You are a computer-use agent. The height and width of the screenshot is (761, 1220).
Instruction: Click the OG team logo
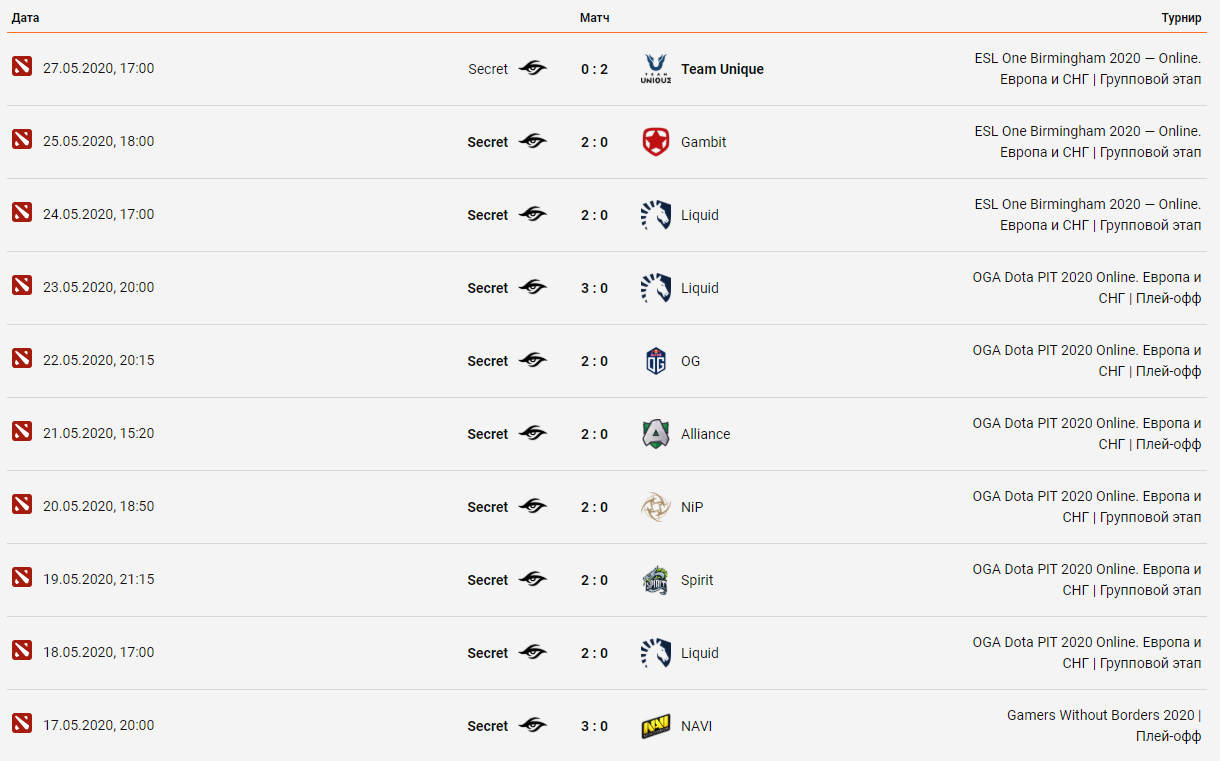coord(656,361)
